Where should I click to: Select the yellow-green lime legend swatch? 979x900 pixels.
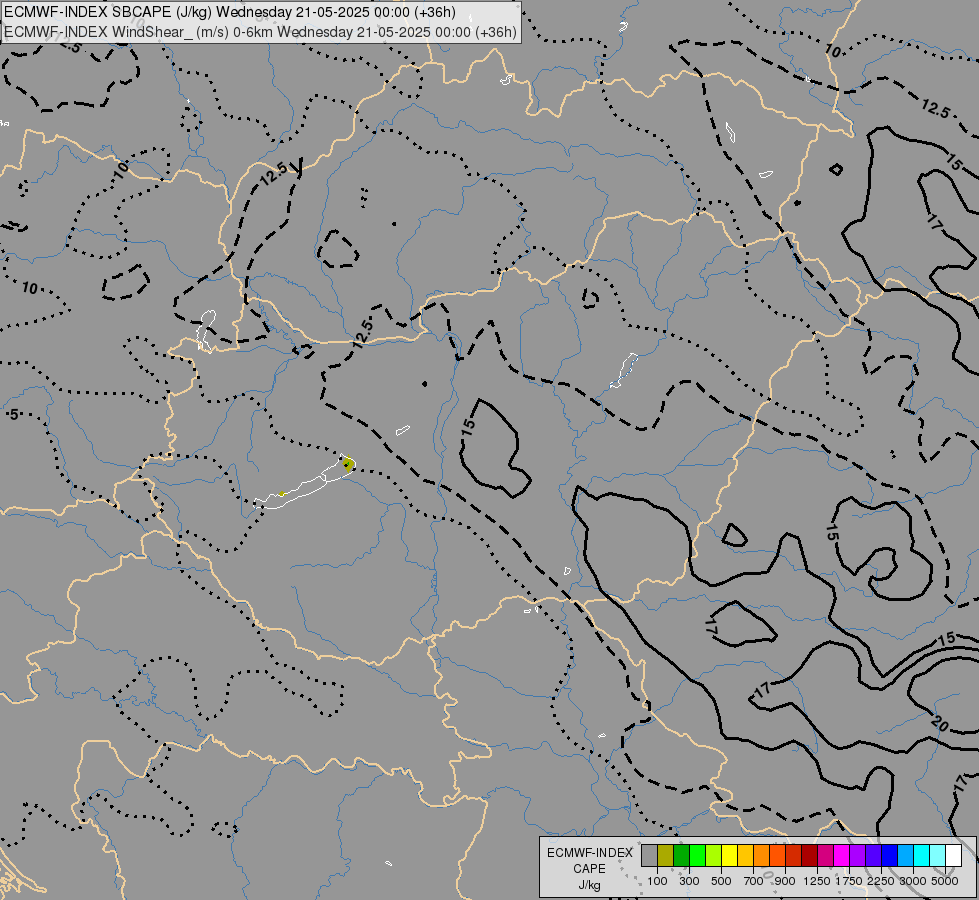(714, 855)
